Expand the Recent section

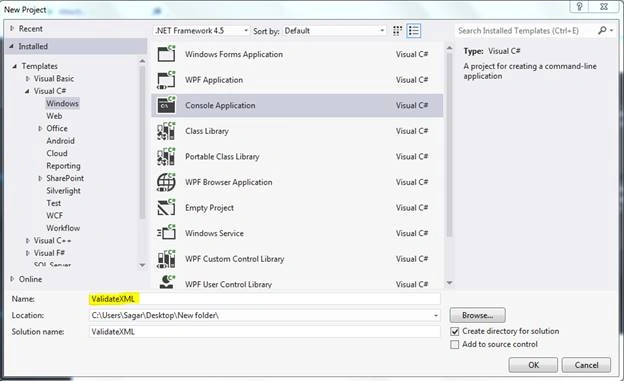12,29
